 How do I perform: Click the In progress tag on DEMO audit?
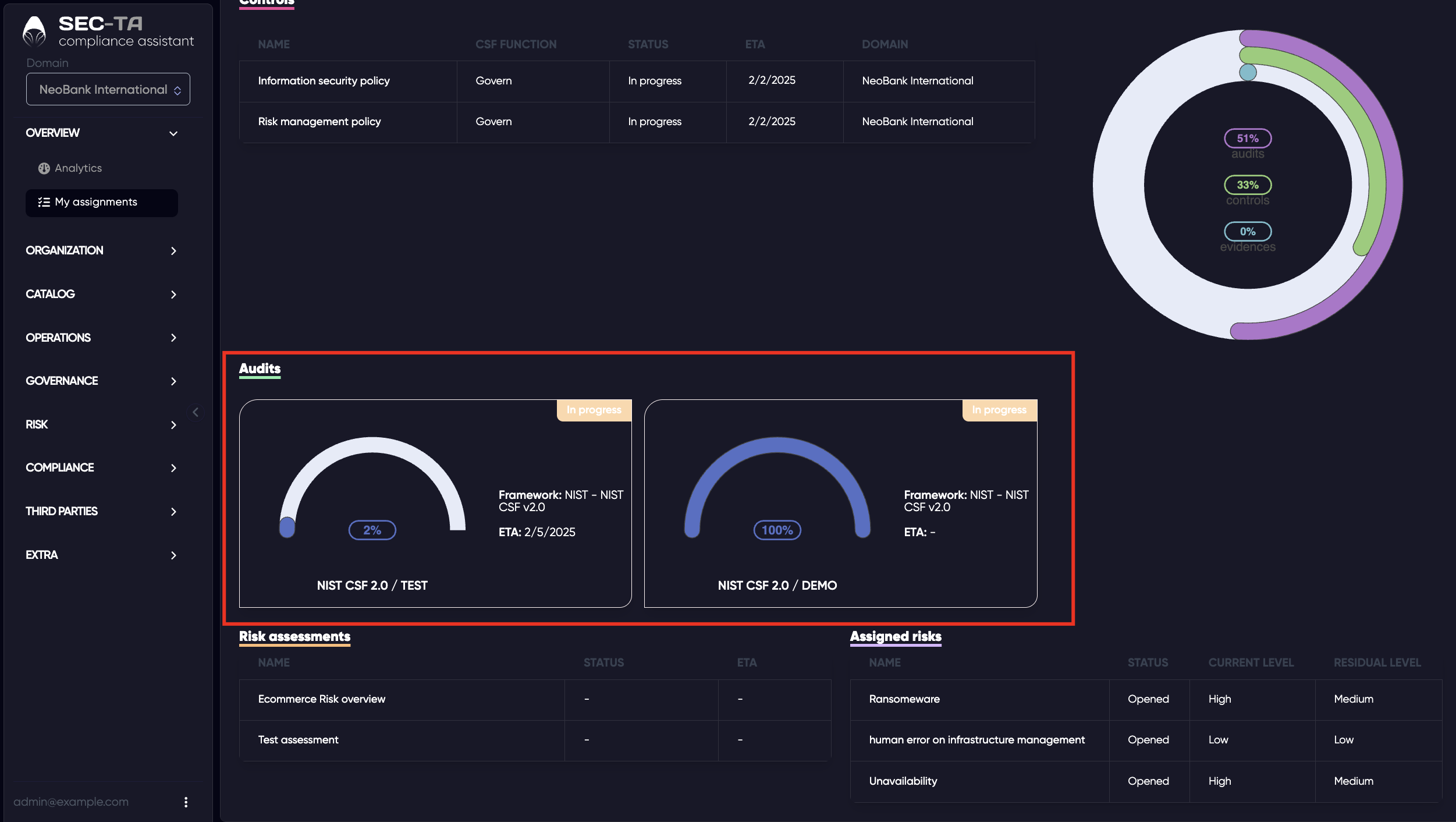(x=999, y=410)
